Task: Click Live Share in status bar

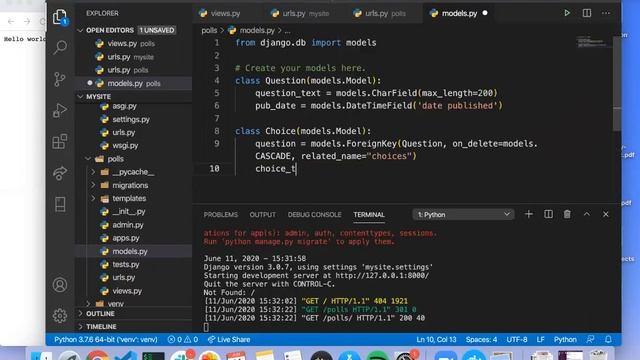Action: (x=229, y=340)
